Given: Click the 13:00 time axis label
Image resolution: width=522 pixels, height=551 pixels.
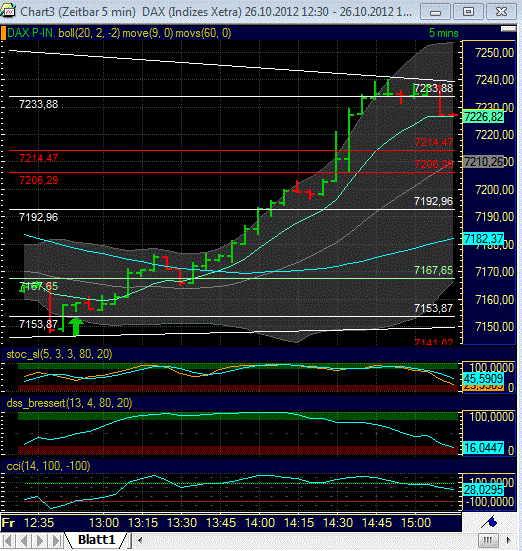Looking at the screenshot, I should (x=104, y=523).
